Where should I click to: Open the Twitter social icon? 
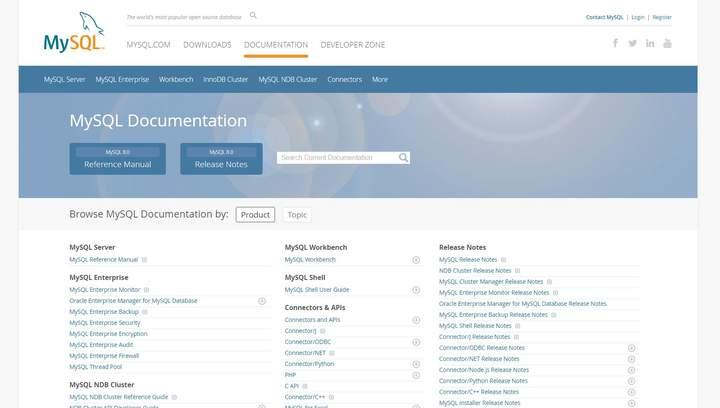pos(632,43)
